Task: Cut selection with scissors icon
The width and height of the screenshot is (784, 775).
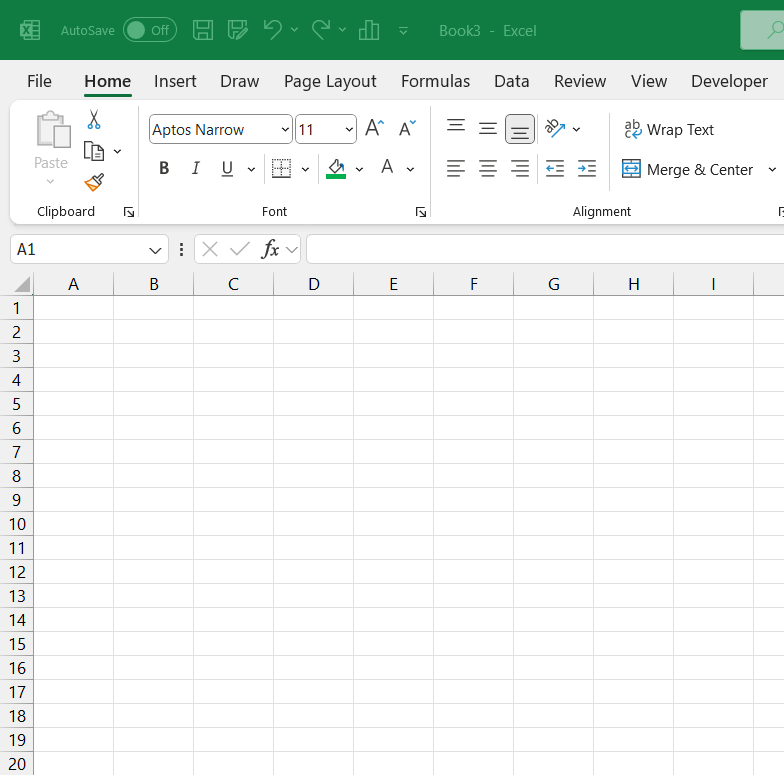Action: pos(94,120)
